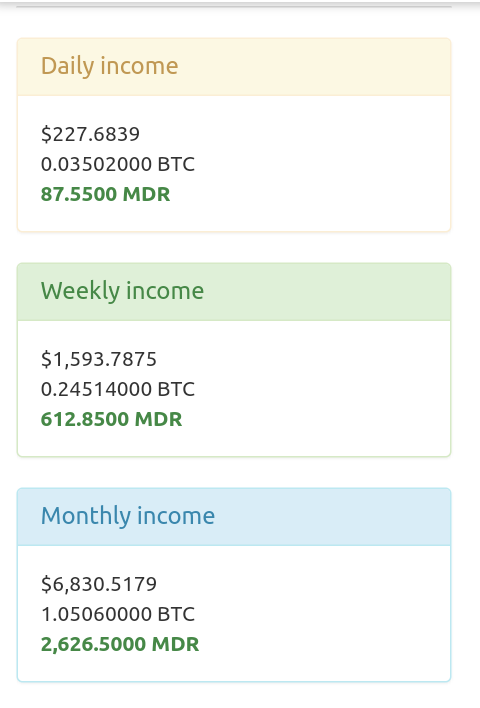The height and width of the screenshot is (708, 480).
Task: Click the Weekly income panel heading
Action: click(x=122, y=291)
